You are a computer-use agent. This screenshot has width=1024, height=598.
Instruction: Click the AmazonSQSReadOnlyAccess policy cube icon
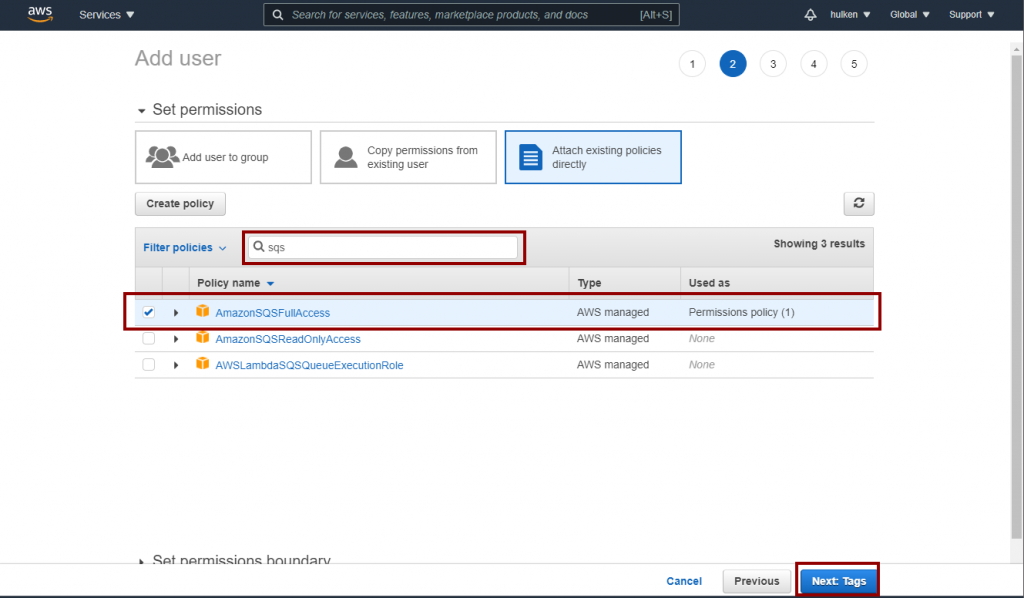click(x=203, y=338)
